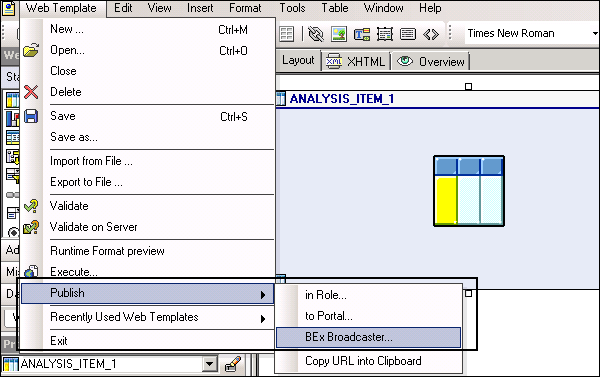600x377 pixels.
Task: Click the ANALYSIS_ITEM_1 table icon in header
Action: tap(280, 99)
